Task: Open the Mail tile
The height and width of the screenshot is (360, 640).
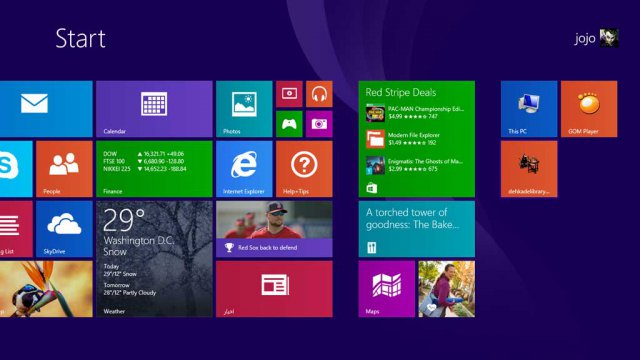Action: 46,109
